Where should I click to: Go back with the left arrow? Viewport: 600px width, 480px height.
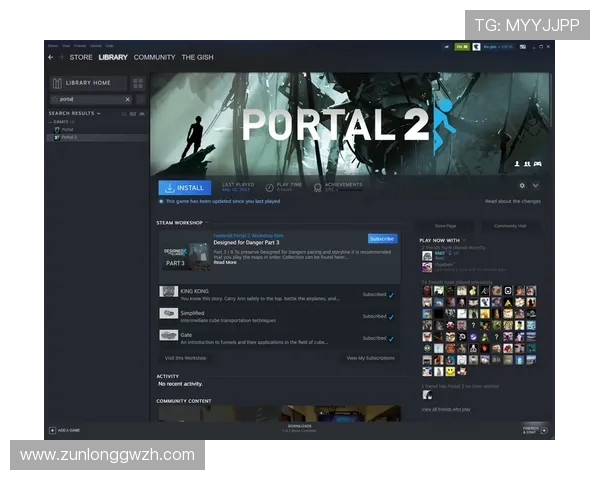[51, 57]
